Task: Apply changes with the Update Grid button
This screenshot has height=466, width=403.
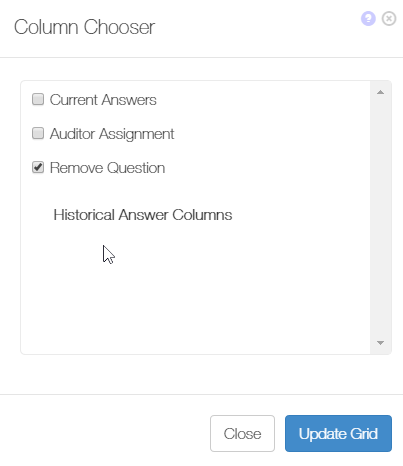Action: coord(338,433)
